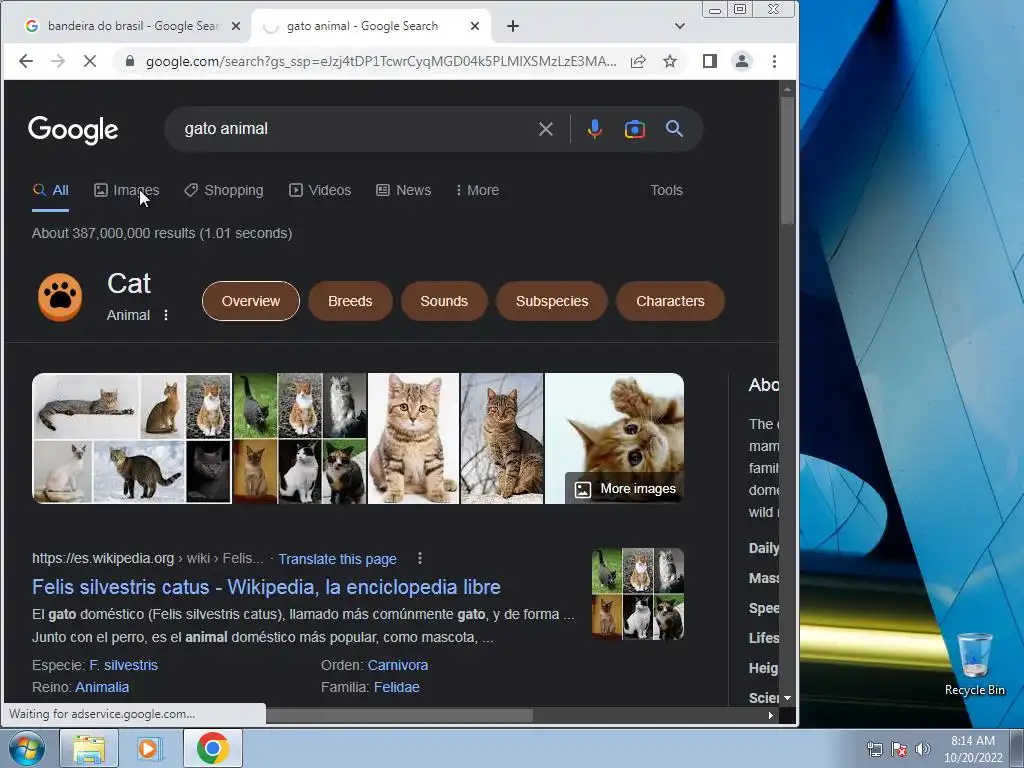Viewport: 1024px width, 768px height.
Task: Switch to the Images results tab
Action: point(127,191)
